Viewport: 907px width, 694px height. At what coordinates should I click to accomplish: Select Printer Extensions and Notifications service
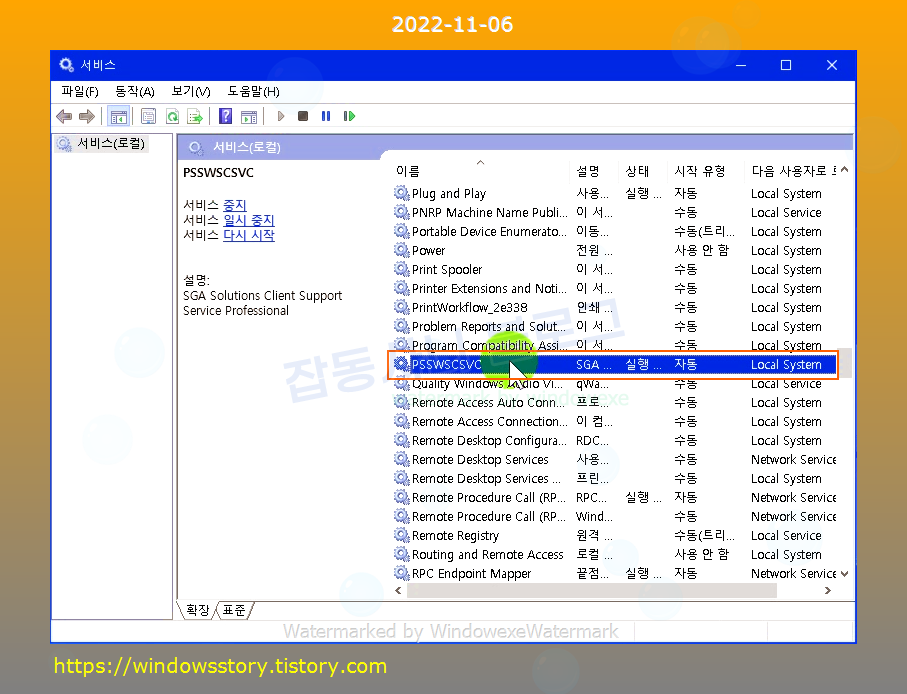[614, 288]
